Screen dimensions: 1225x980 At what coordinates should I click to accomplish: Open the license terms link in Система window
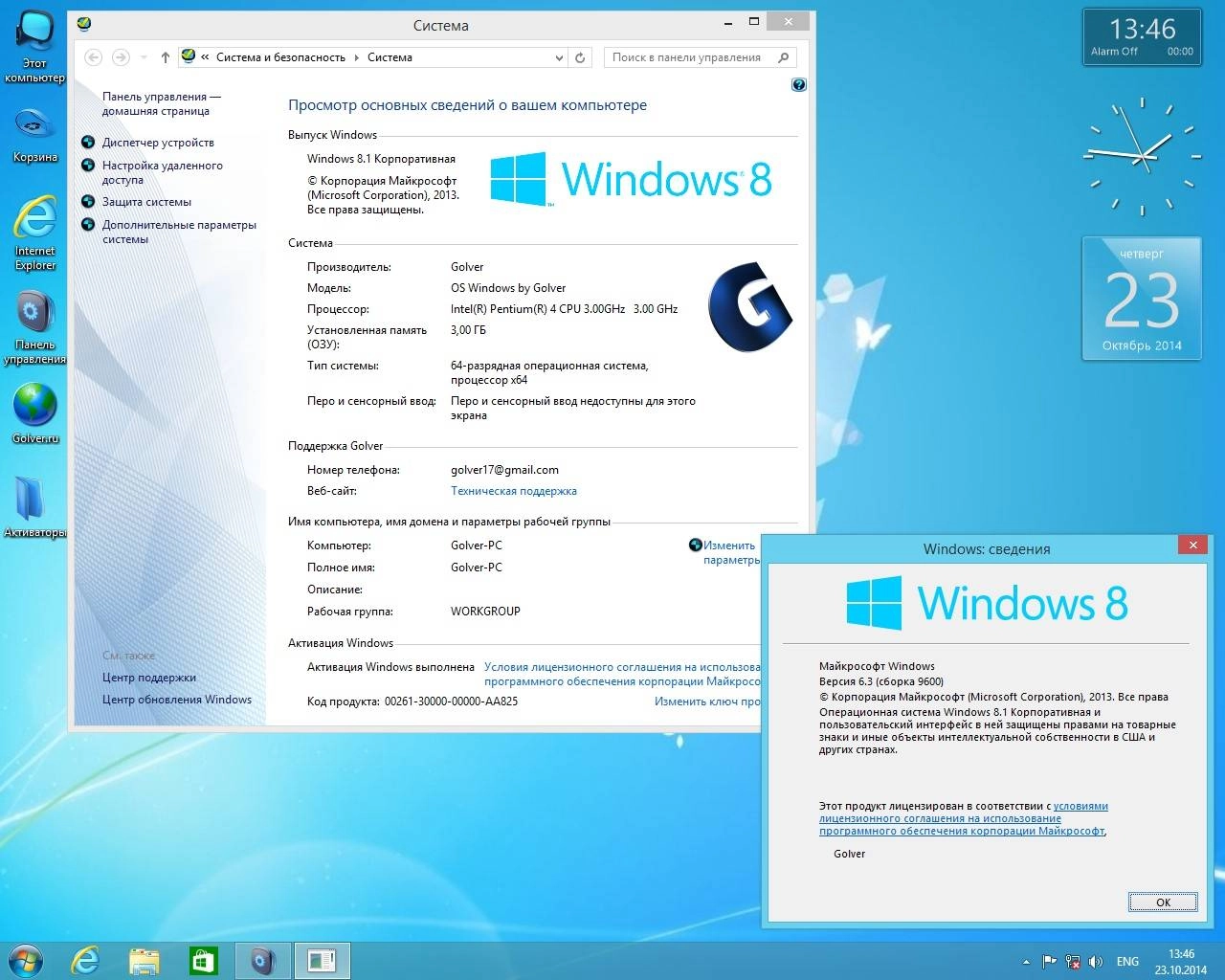pos(622,674)
